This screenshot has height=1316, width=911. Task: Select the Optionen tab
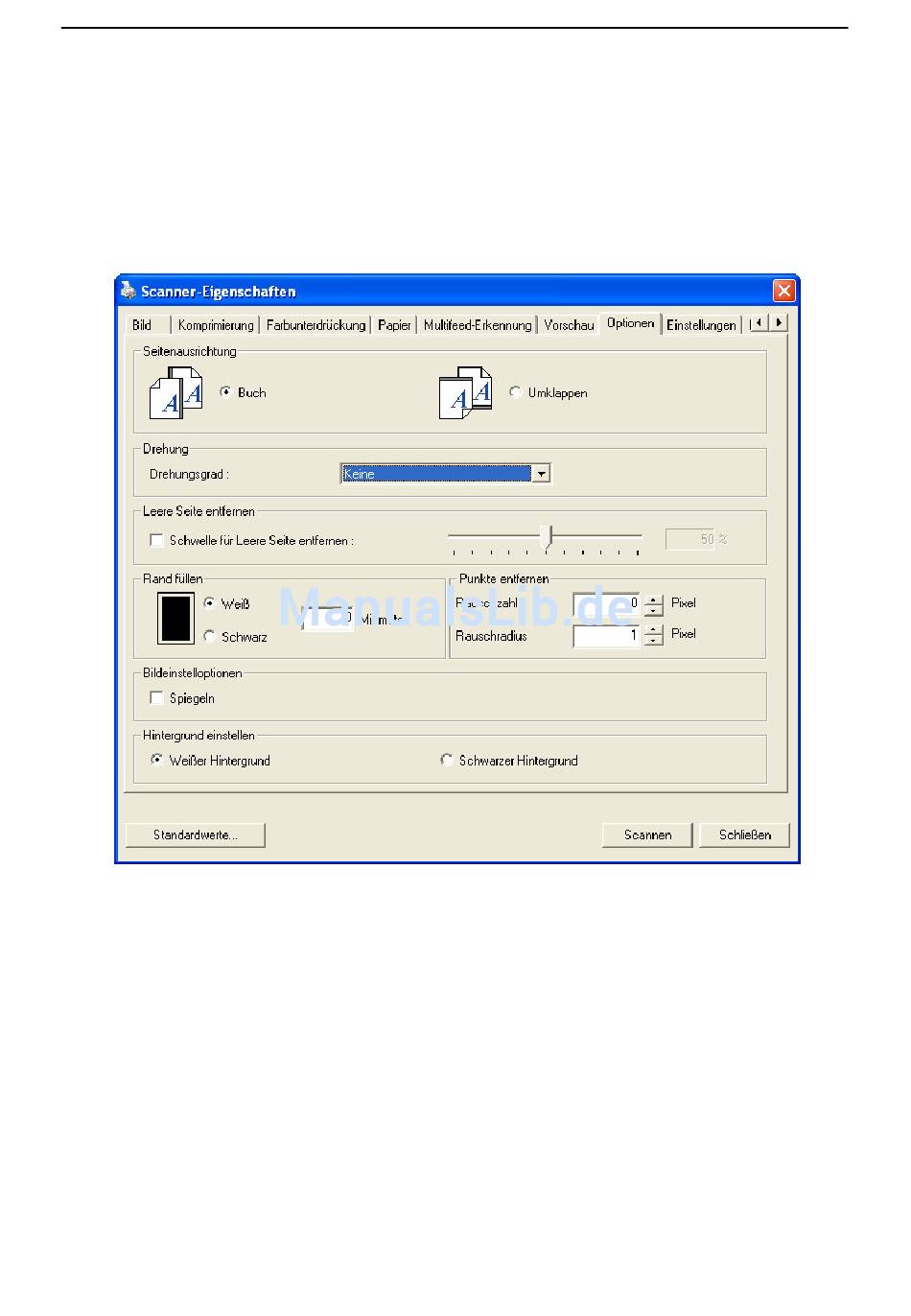tap(630, 323)
